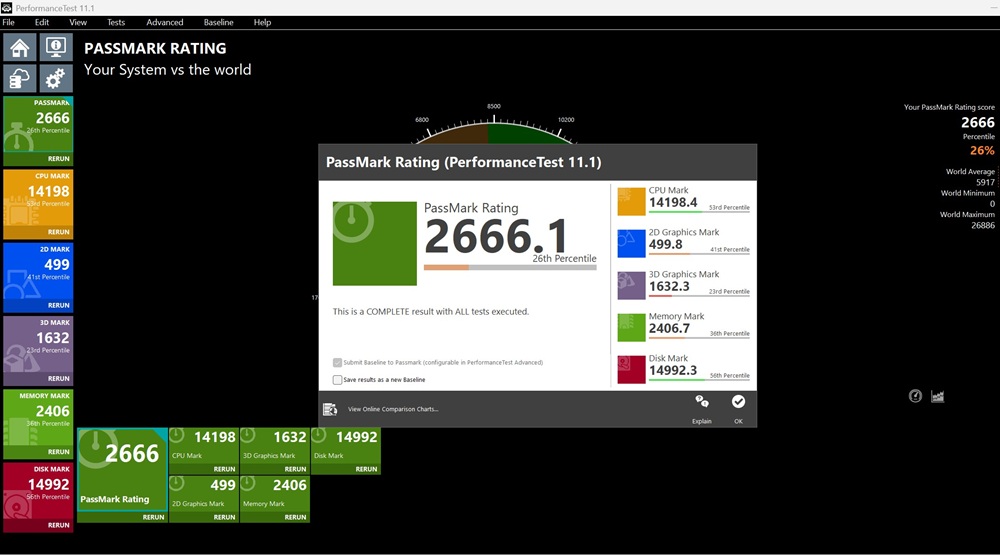
Task: Rerun the Disk Mark sidebar test
Action: (58, 525)
